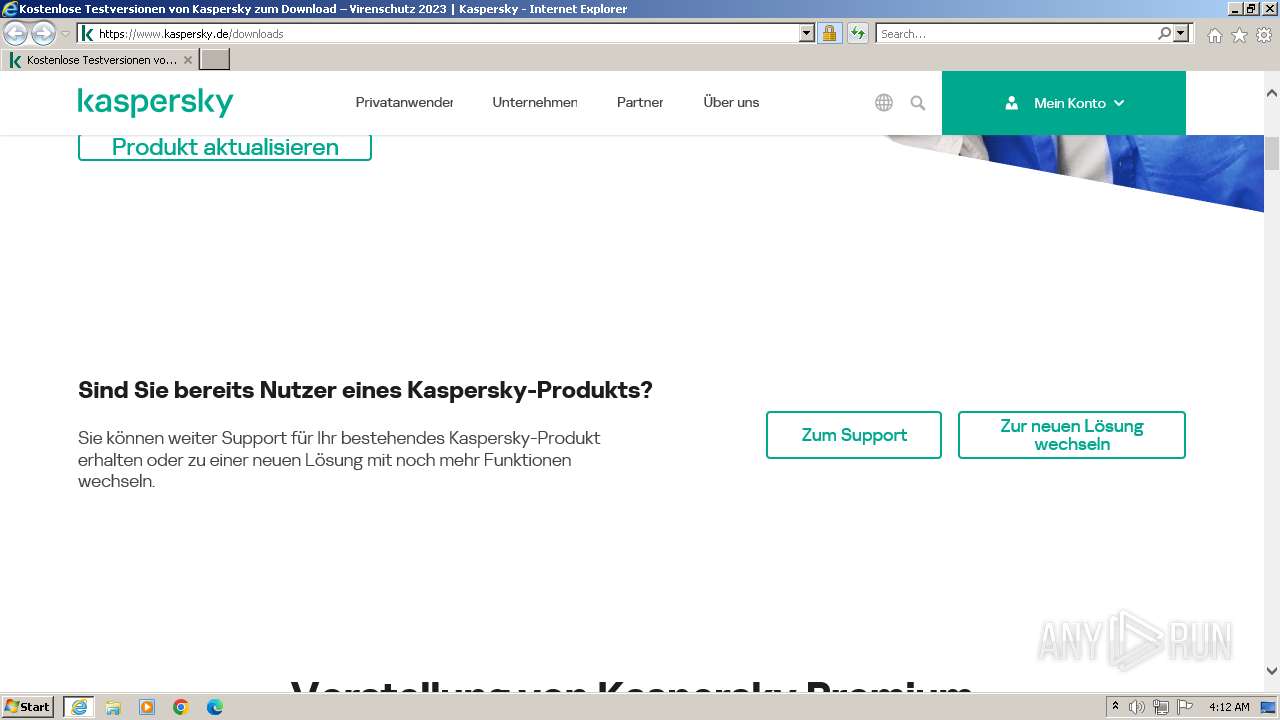
Task: Click the Kaspersky logo
Action: pos(155,102)
